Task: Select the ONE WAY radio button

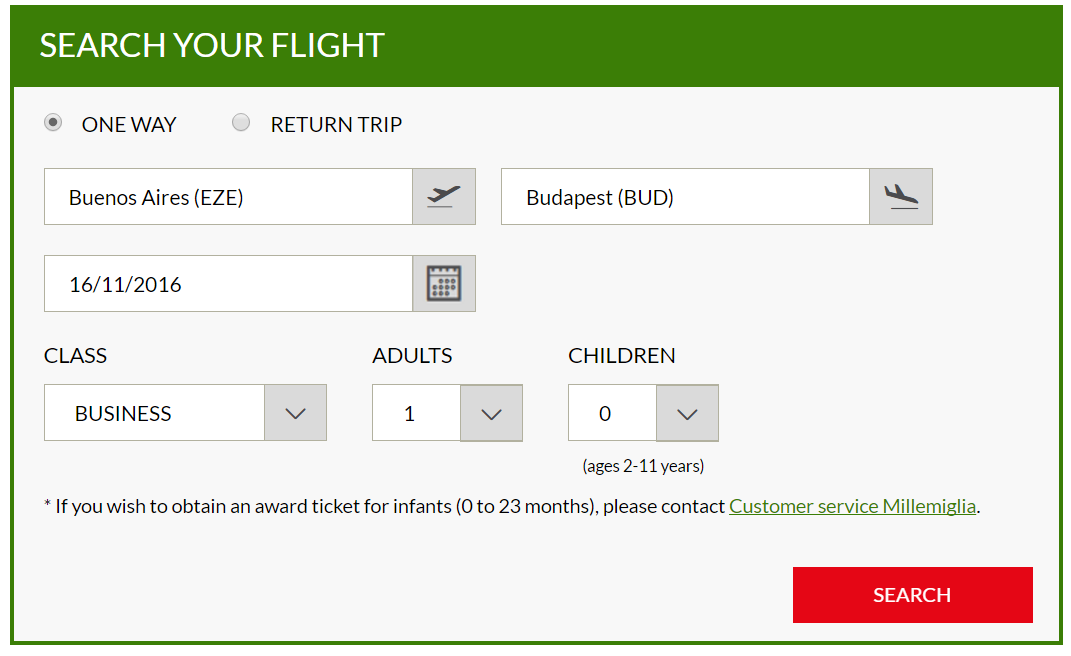Action: tap(53, 123)
